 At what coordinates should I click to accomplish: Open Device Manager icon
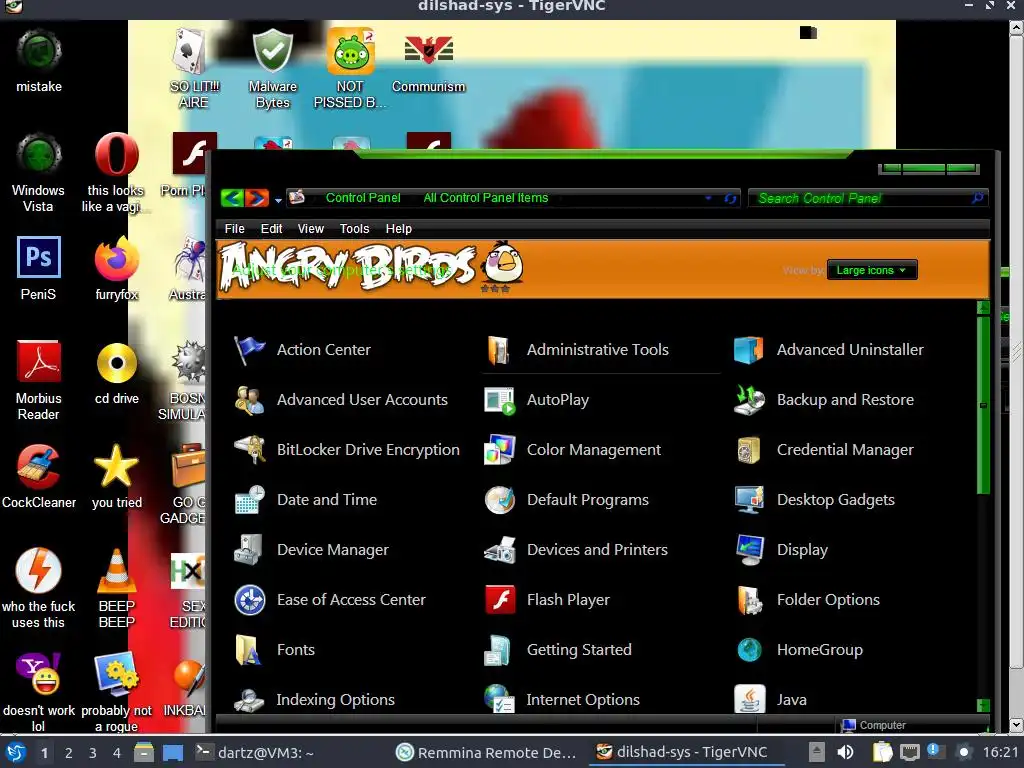click(249, 550)
